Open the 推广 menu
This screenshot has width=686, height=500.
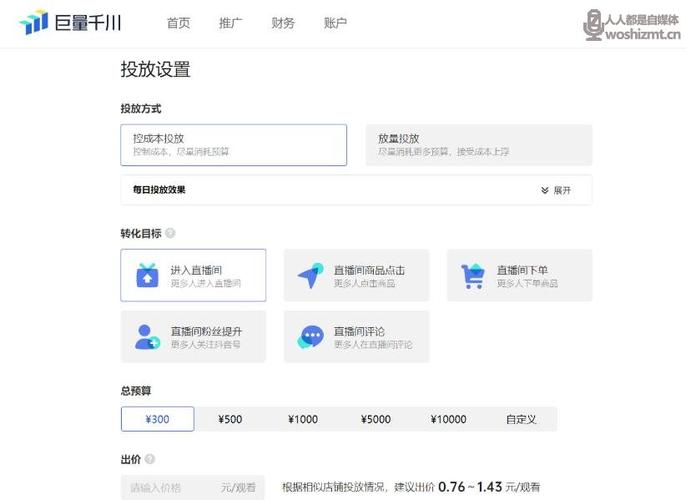coord(231,23)
